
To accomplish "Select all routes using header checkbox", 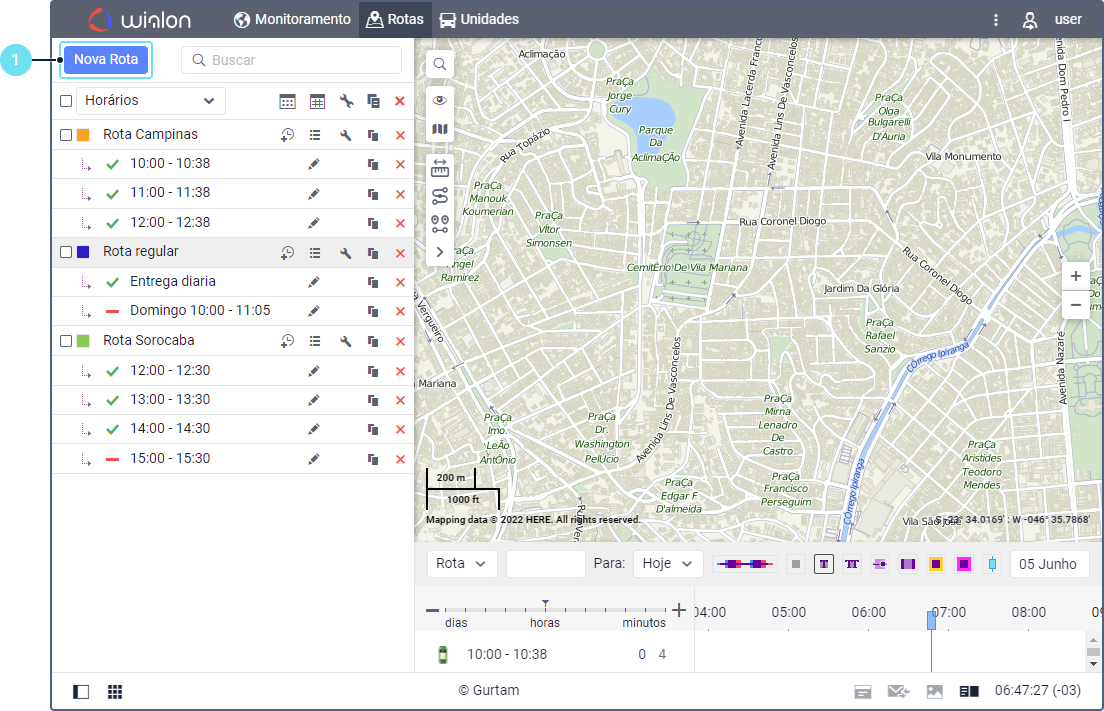I will tap(66, 101).
